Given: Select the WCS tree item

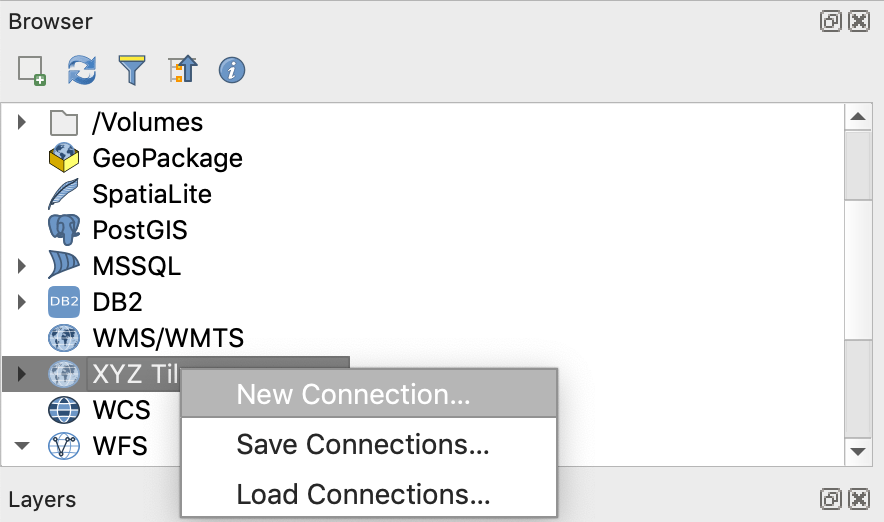Looking at the screenshot, I should [121, 410].
